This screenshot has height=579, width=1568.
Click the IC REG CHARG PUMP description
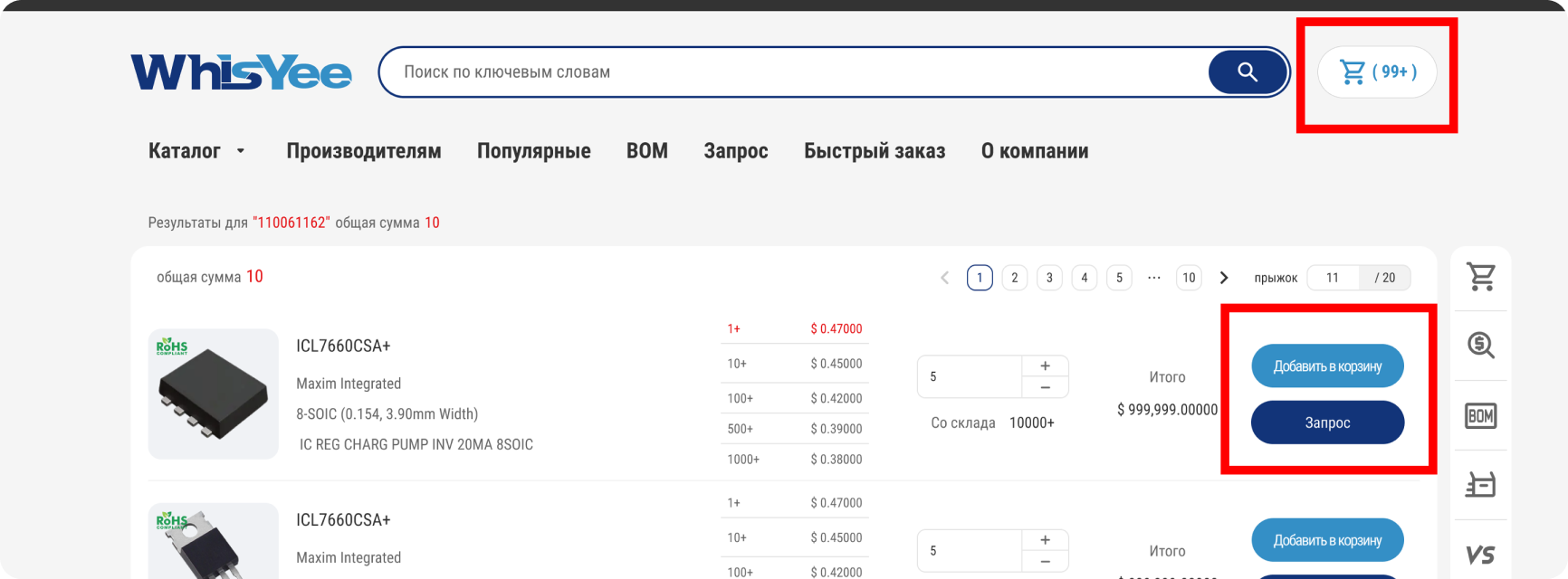click(416, 444)
